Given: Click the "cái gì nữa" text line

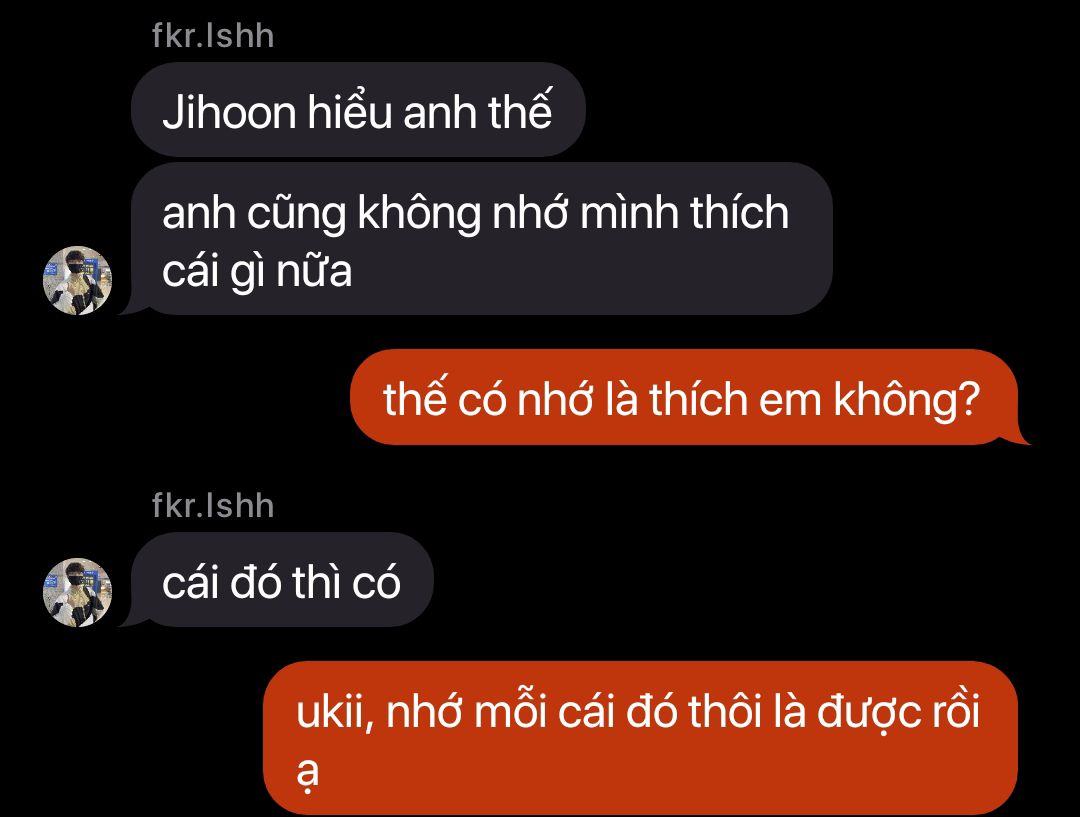Looking at the screenshot, I should click(x=257, y=271).
